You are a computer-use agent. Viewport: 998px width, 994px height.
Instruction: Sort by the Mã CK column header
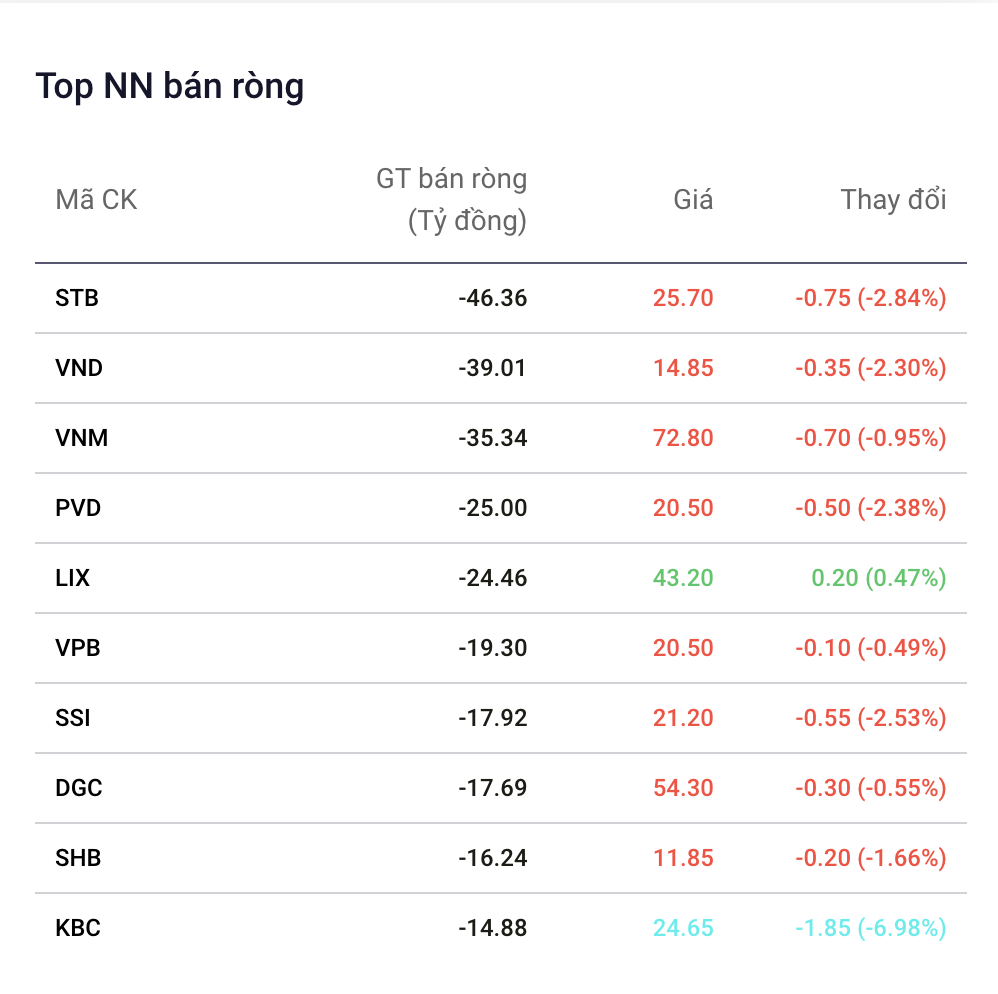(x=96, y=200)
